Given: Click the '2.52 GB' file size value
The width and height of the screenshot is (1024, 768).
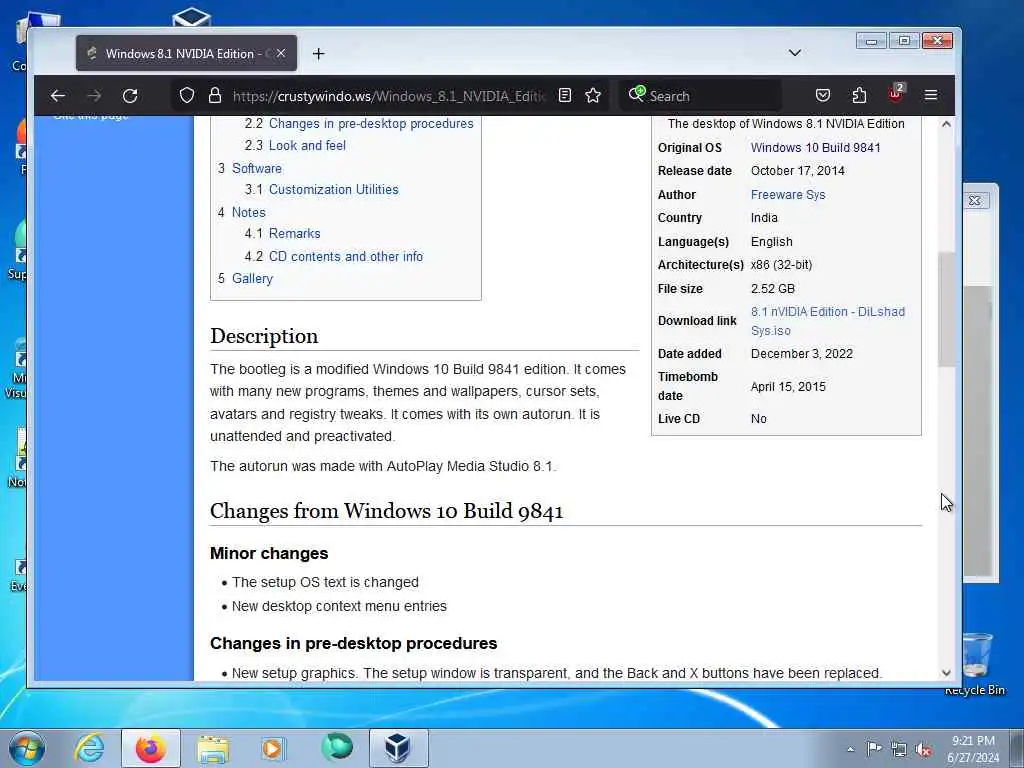Looking at the screenshot, I should 773,289.
